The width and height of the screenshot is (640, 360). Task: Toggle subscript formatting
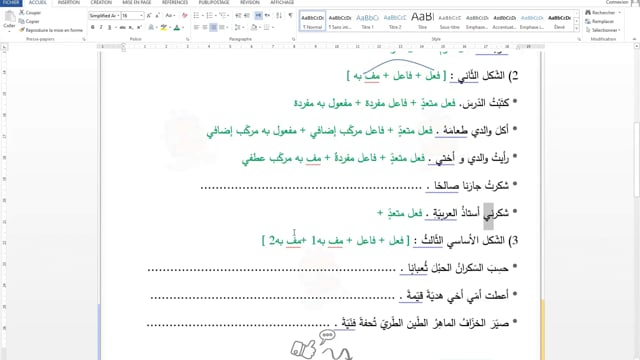tap(131, 27)
